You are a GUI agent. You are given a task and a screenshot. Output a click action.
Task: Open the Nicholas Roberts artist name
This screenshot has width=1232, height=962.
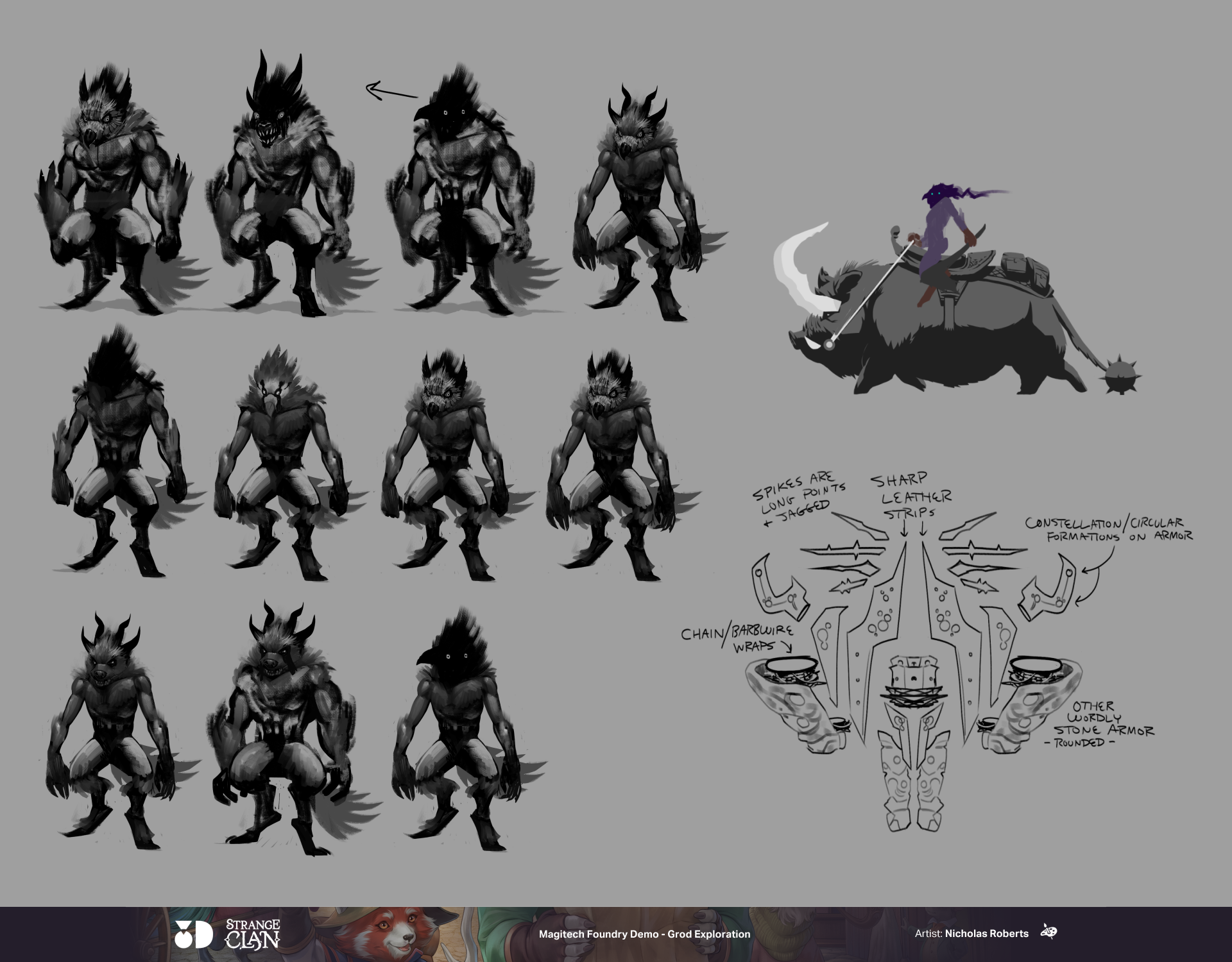click(986, 934)
